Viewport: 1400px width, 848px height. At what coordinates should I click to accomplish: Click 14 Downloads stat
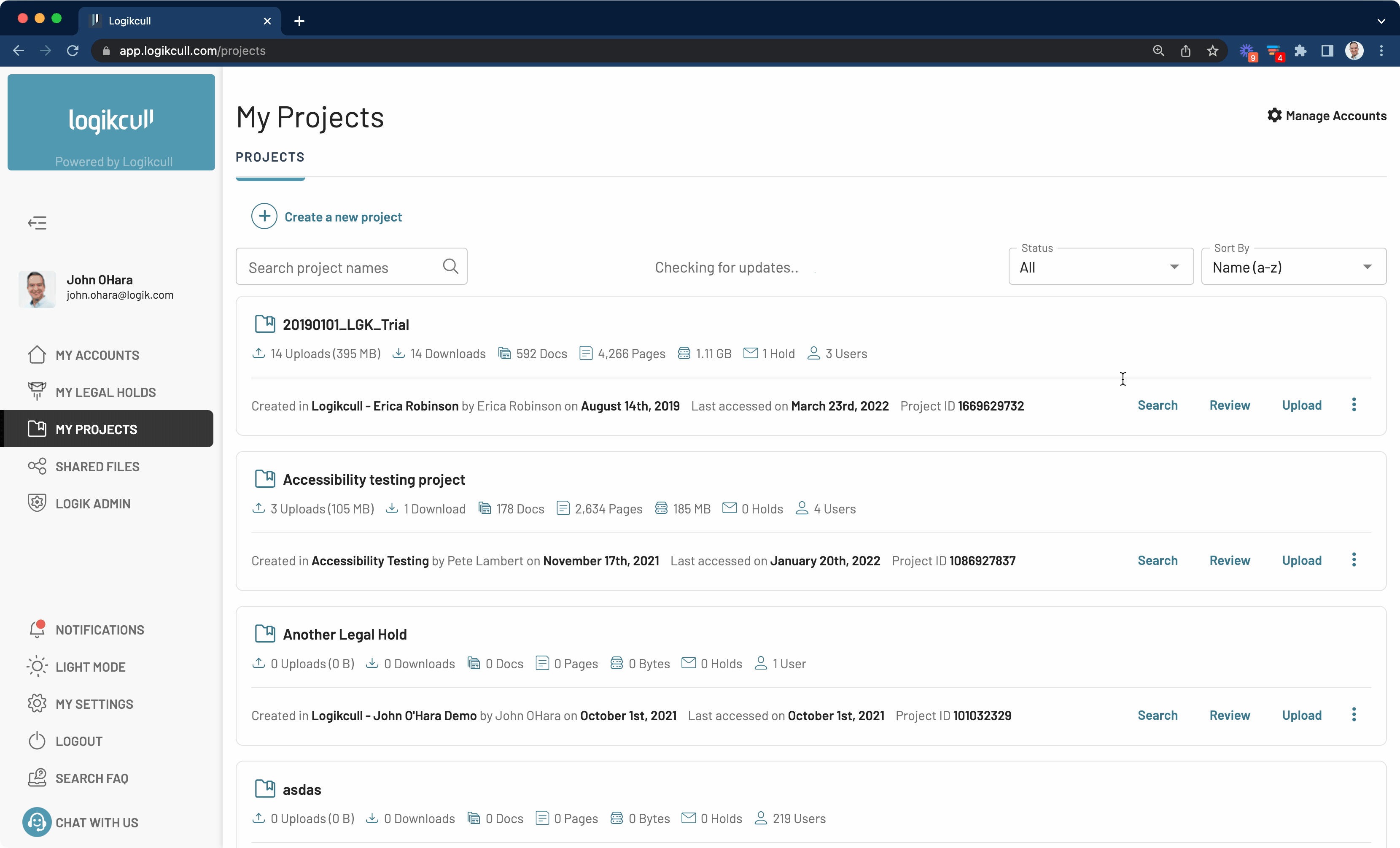(x=439, y=354)
